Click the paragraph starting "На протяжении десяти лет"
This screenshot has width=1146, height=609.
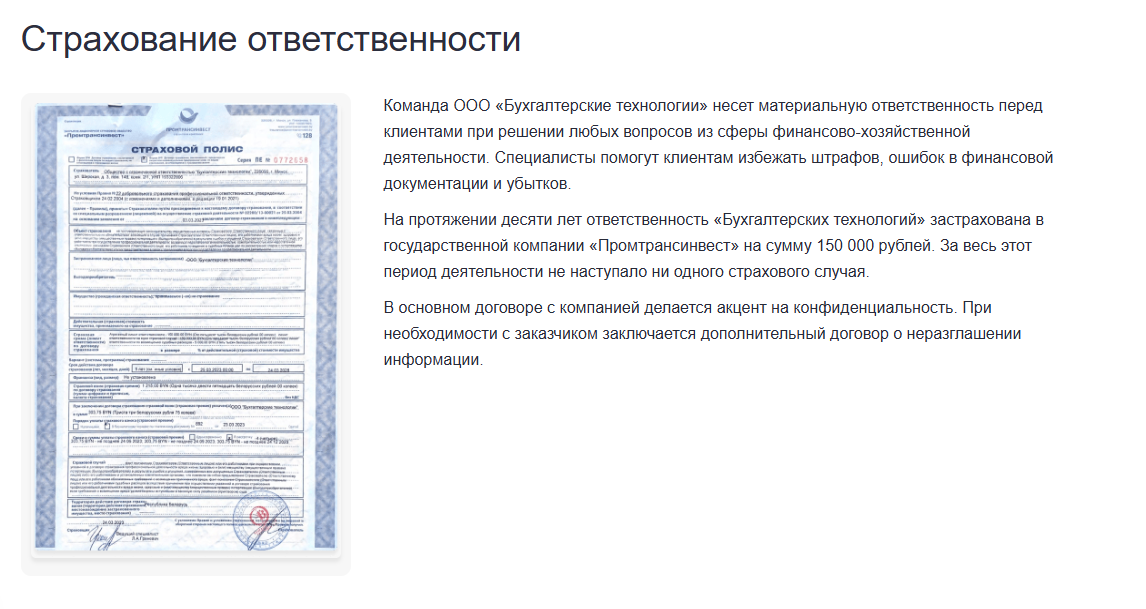coord(713,246)
